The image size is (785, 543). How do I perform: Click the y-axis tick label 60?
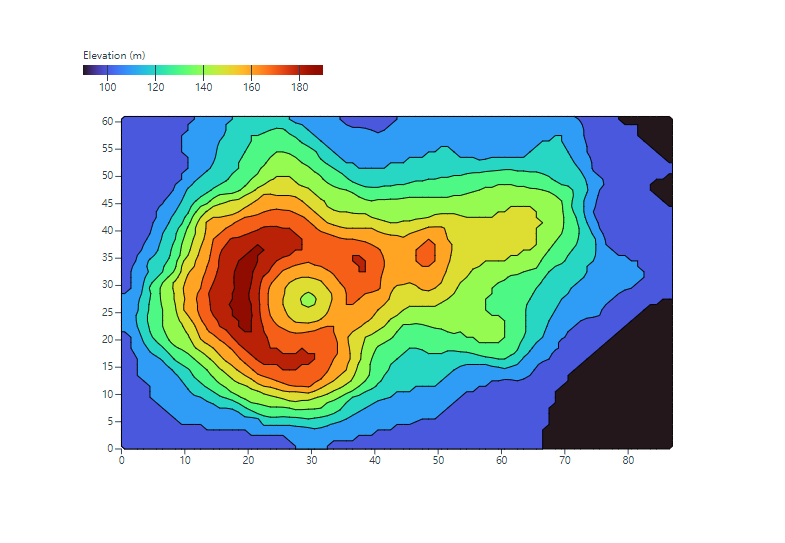pos(108,121)
